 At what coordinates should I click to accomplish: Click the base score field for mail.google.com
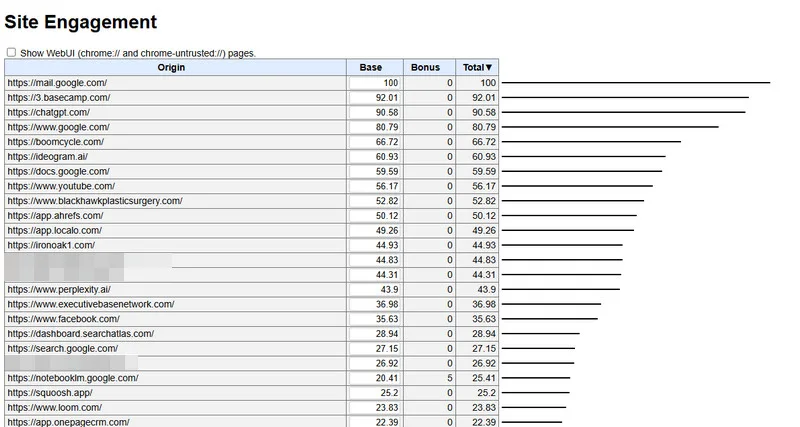pos(375,83)
